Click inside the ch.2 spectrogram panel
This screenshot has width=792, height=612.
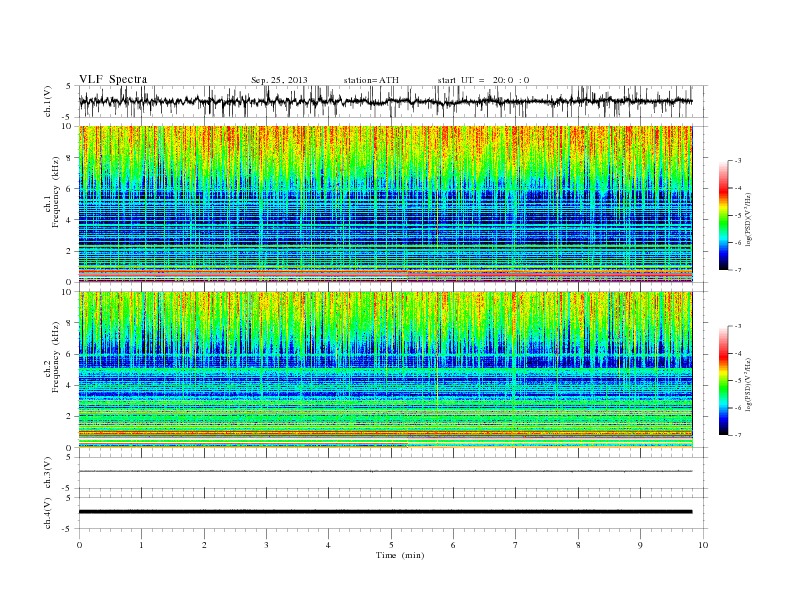click(x=385, y=370)
